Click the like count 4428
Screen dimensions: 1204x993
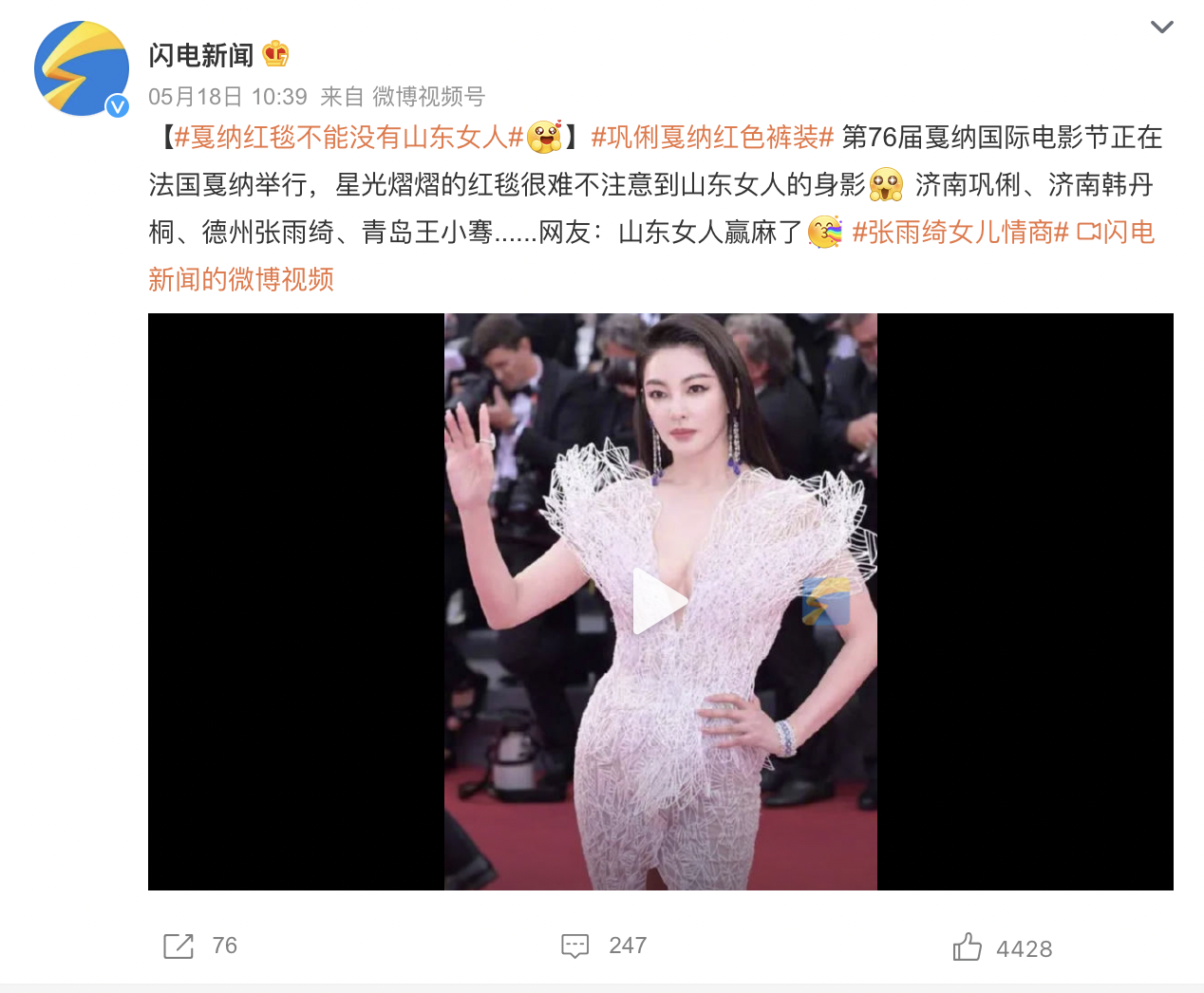point(1025,949)
